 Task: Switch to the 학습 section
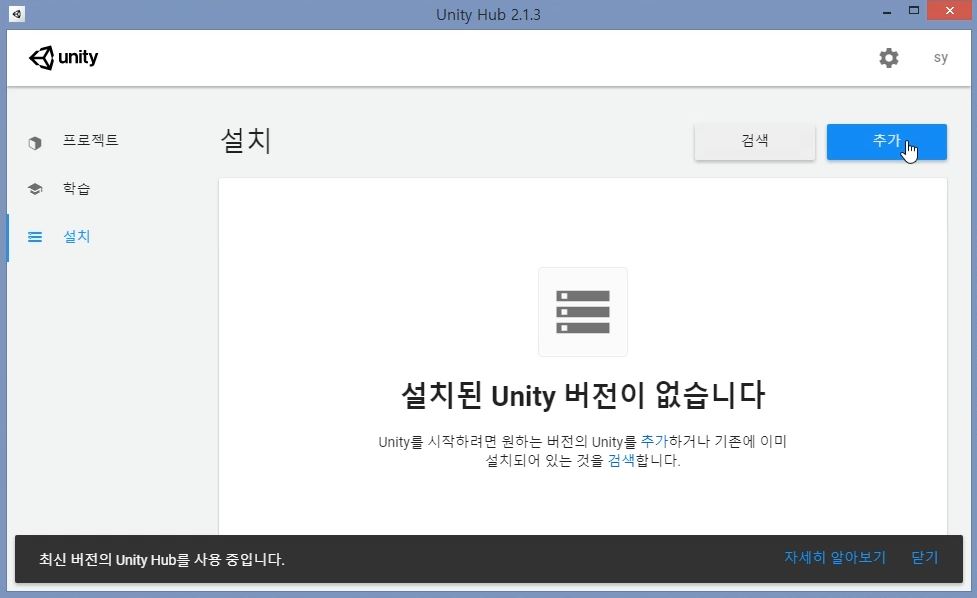[77, 188]
